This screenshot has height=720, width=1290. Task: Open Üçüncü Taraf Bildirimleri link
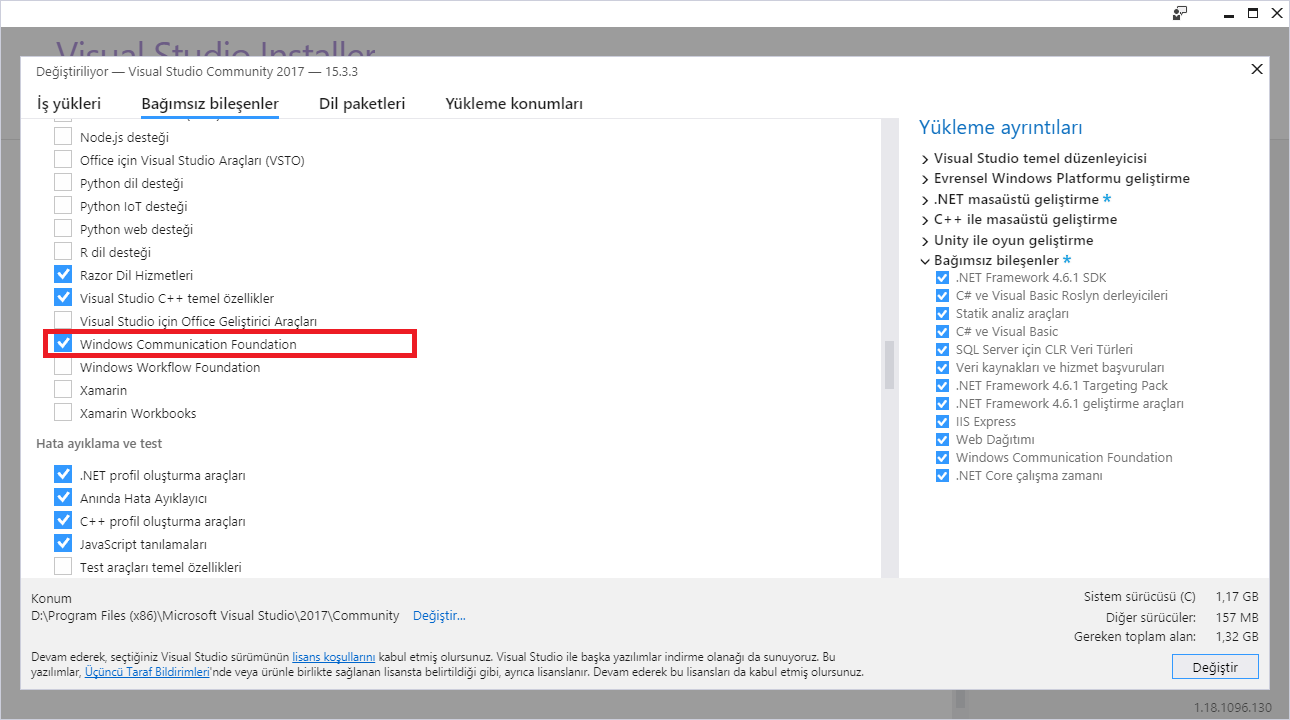pos(147,673)
